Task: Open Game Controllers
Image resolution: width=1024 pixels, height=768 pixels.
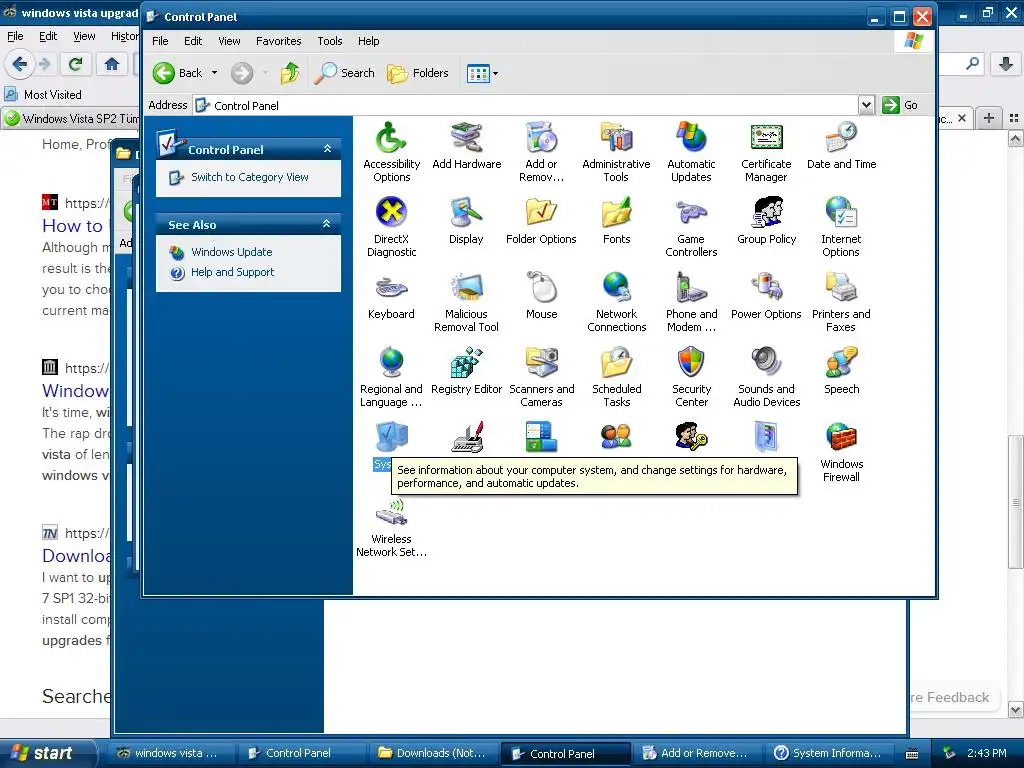Action: tap(691, 227)
